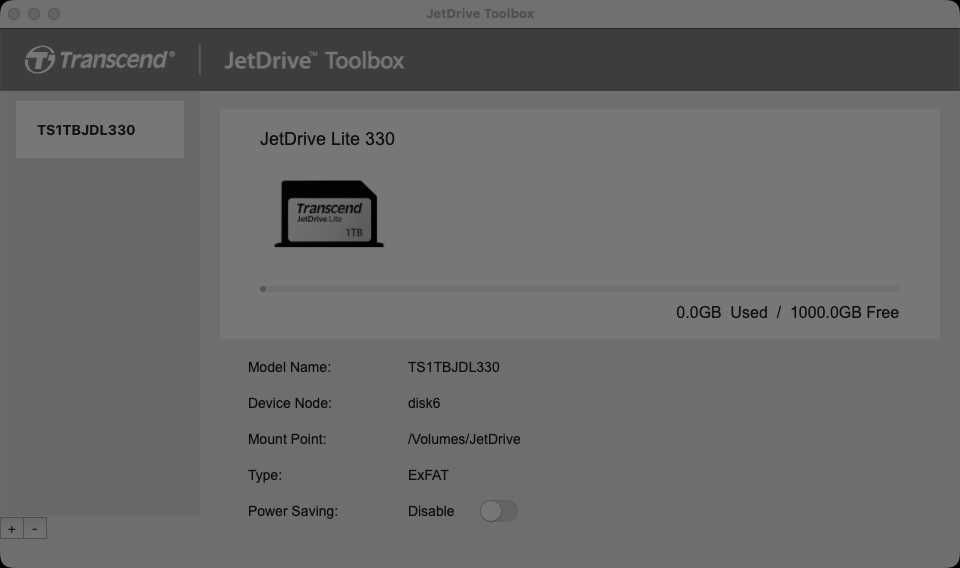The image size is (960, 568).
Task: Toggle the Power Saving switch
Action: pyautogui.click(x=498, y=511)
